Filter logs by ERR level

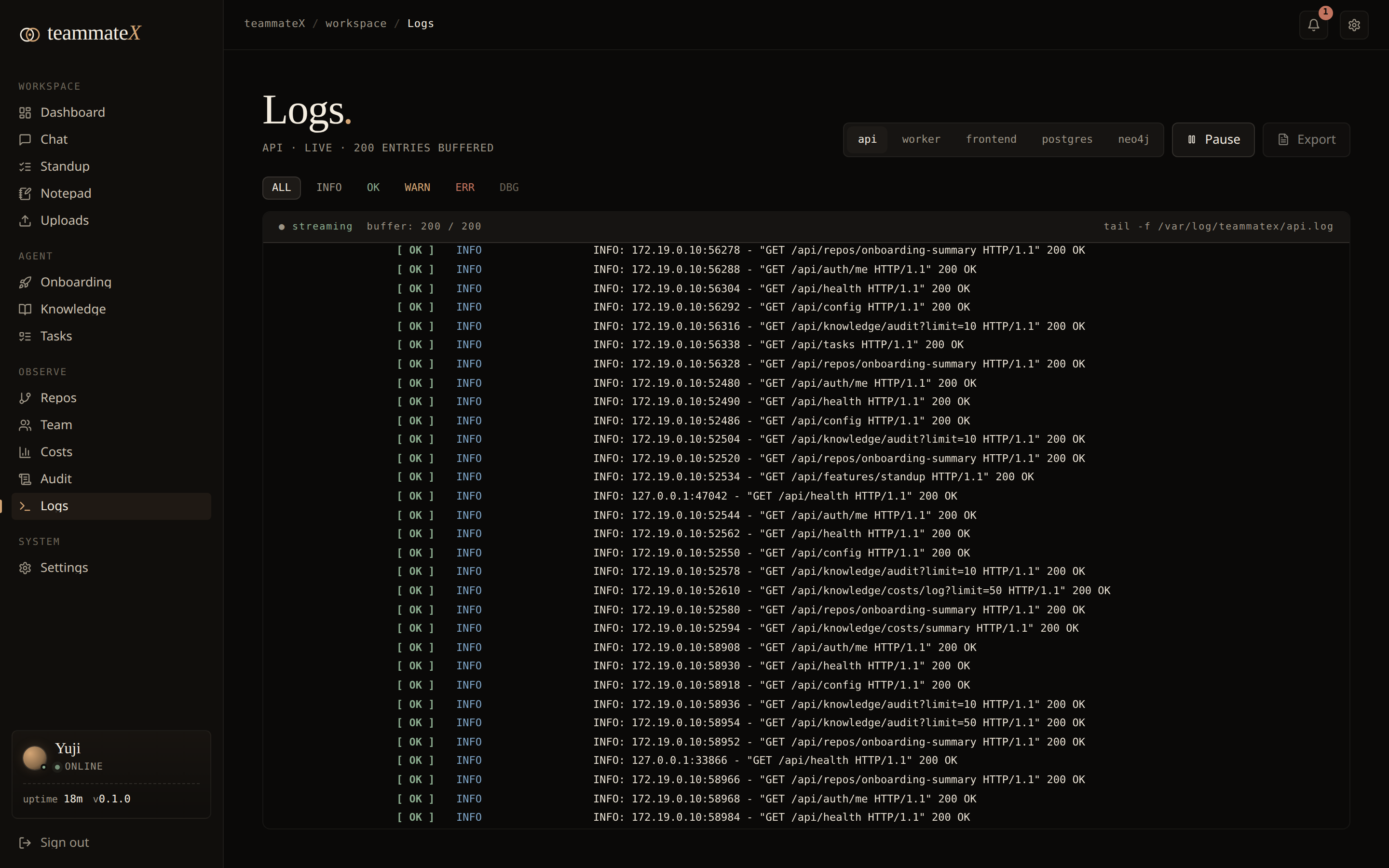(465, 188)
